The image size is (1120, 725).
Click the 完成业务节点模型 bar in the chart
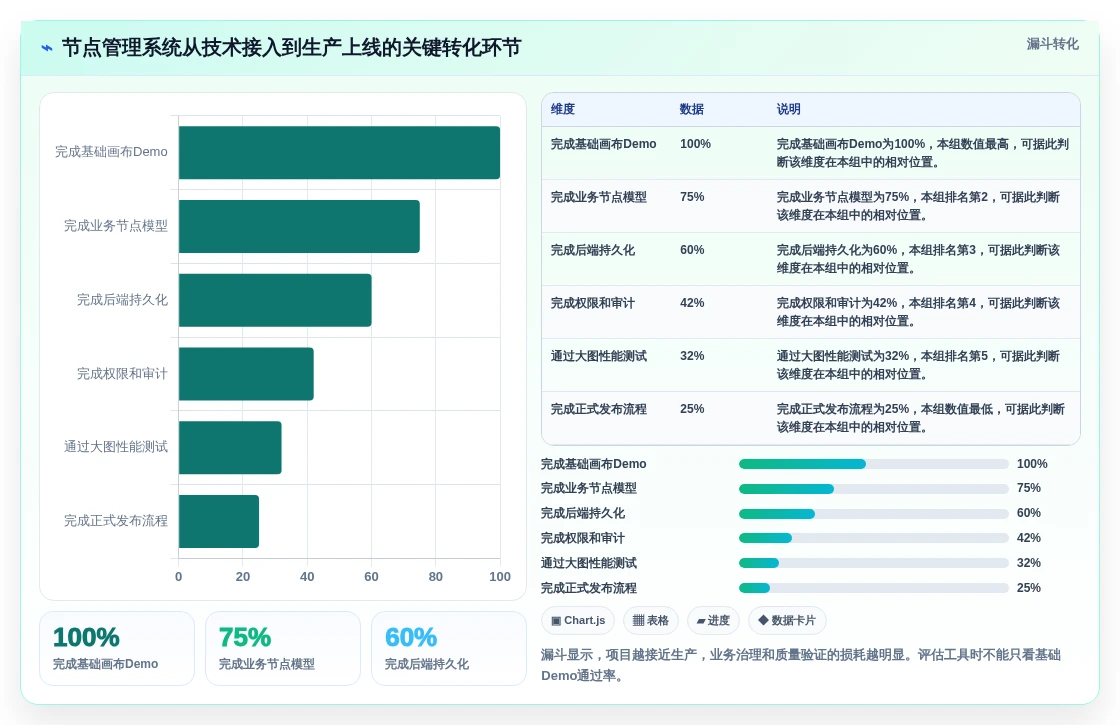point(299,226)
